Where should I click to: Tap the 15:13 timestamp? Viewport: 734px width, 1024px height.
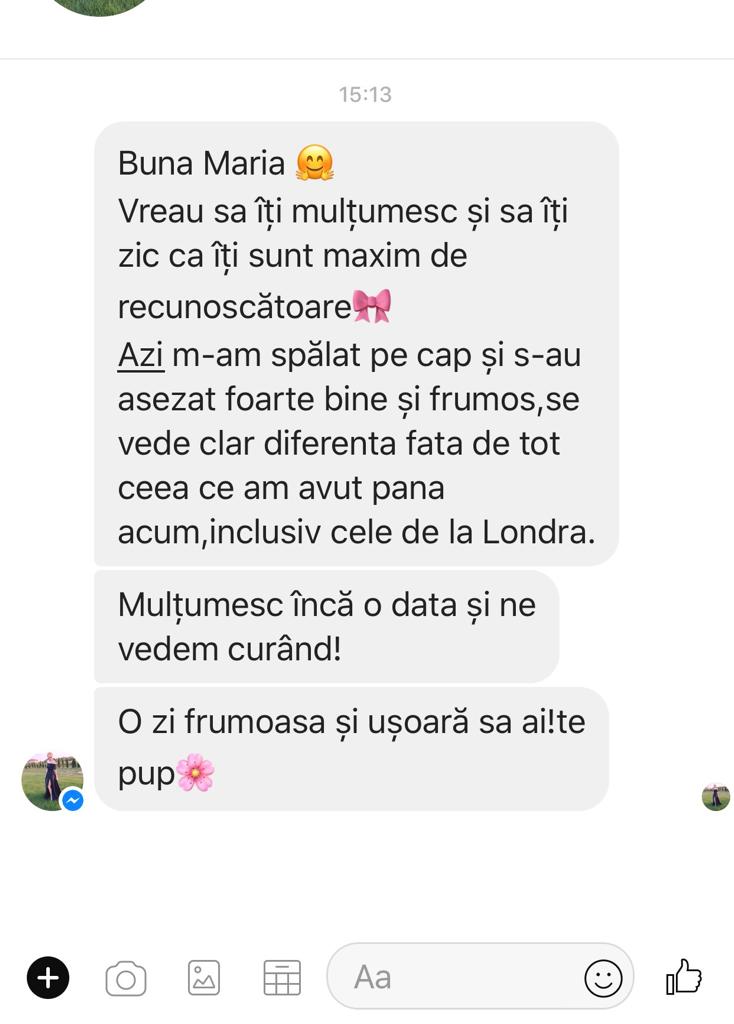(x=365, y=95)
